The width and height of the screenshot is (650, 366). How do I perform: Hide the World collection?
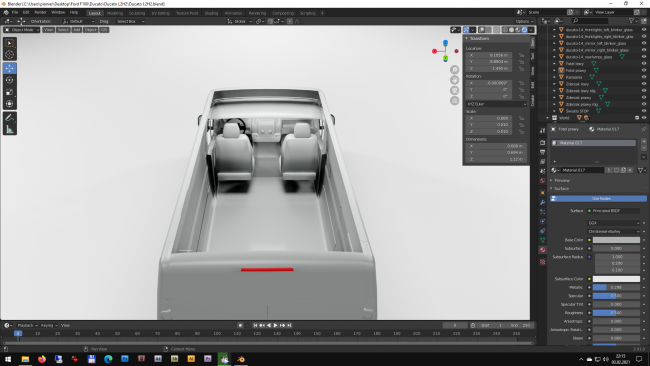[x=644, y=118]
